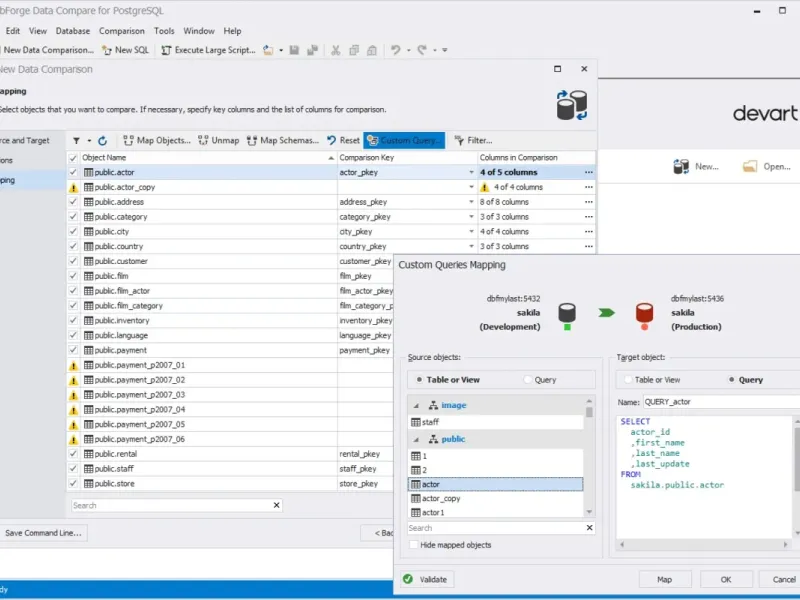Clear the object list search box
The width and height of the screenshot is (800, 600).
[277, 505]
